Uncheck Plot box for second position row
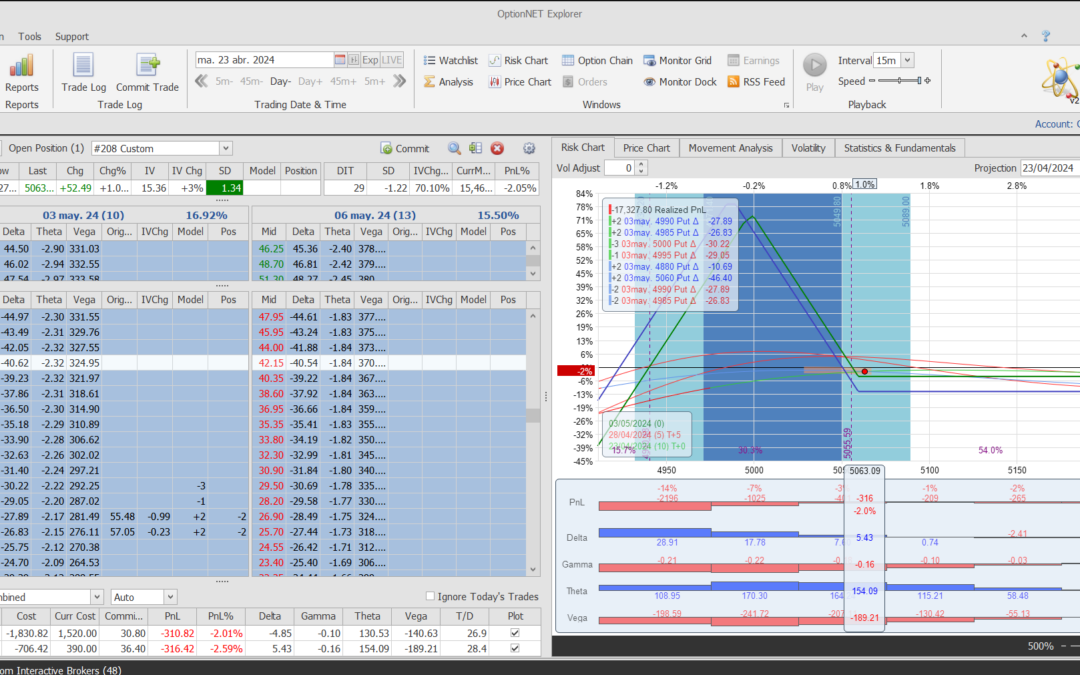The image size is (1080, 675). point(514,649)
